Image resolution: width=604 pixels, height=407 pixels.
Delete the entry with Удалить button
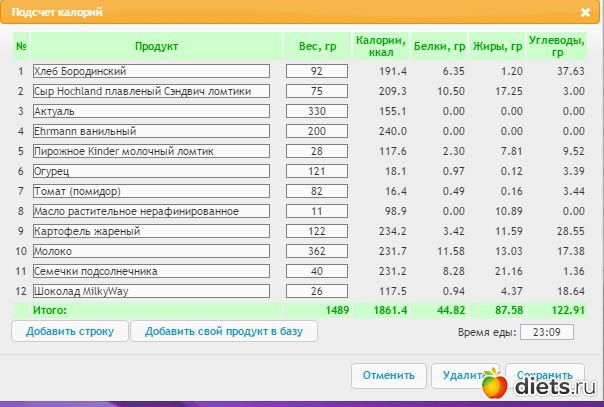[x=462, y=375]
